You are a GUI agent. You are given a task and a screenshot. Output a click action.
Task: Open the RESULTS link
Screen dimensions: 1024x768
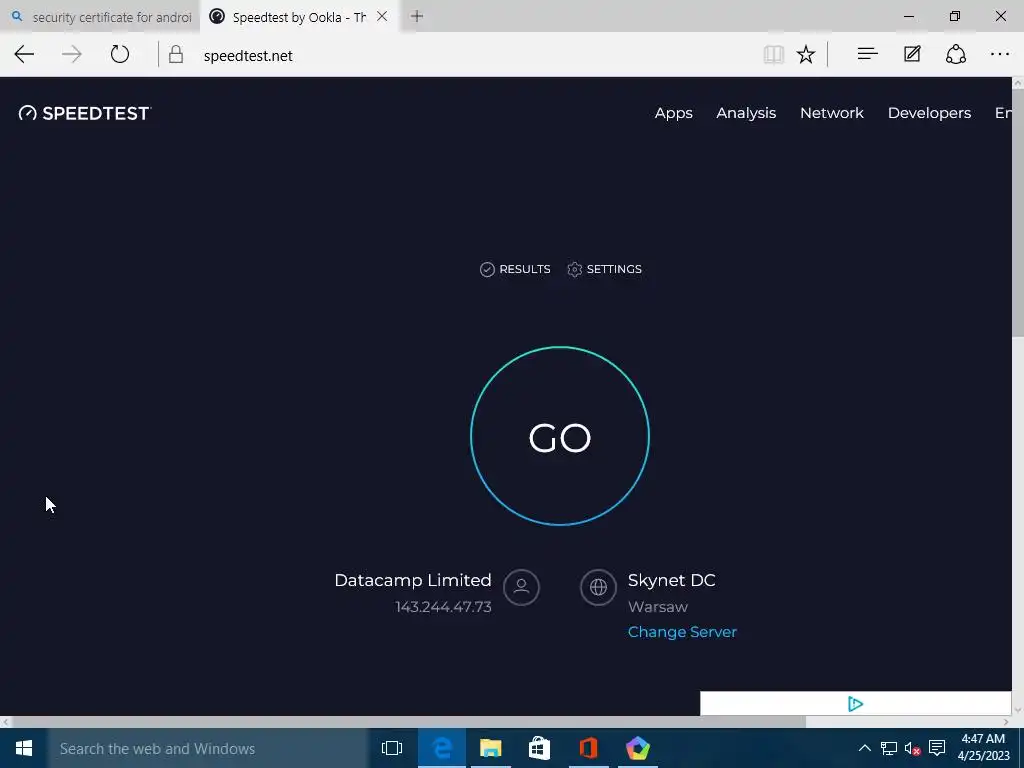click(515, 269)
